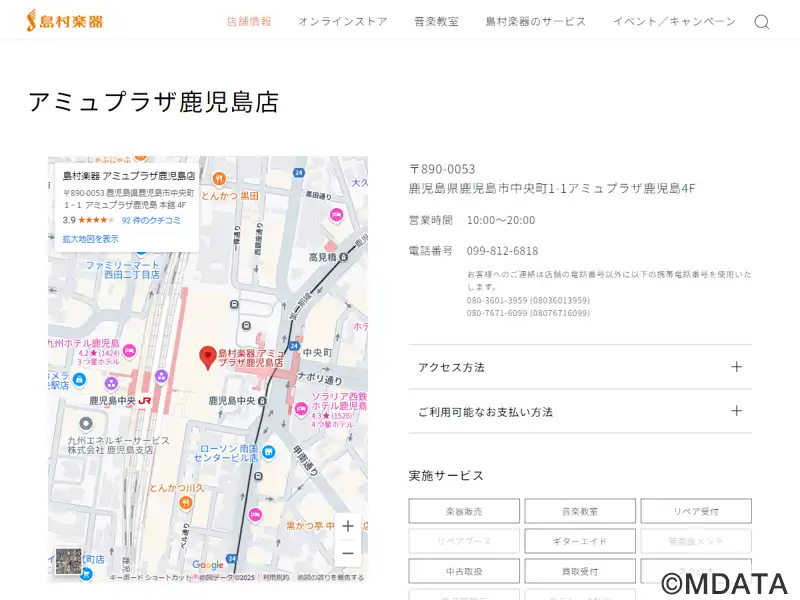Click the ファミリーマート 西田二丁目店 map label
Image resolution: width=800 pixels, height=600 pixels.
[123, 270]
